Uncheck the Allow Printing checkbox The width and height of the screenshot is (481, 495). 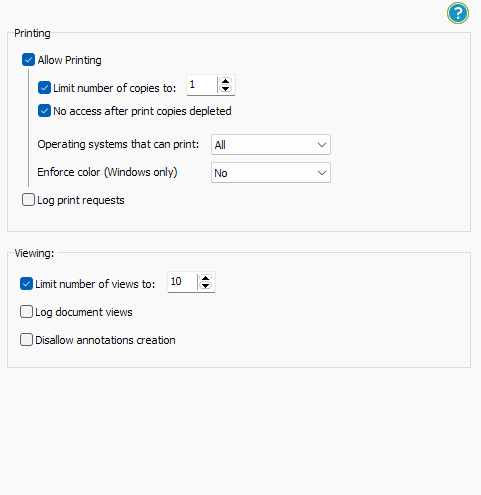click(x=28, y=60)
